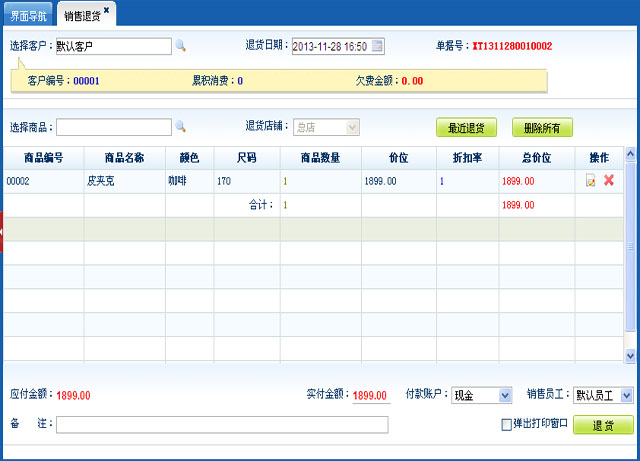The height and width of the screenshot is (461, 640).
Task: Click the 合计 label in totals row
Action: 261,205
